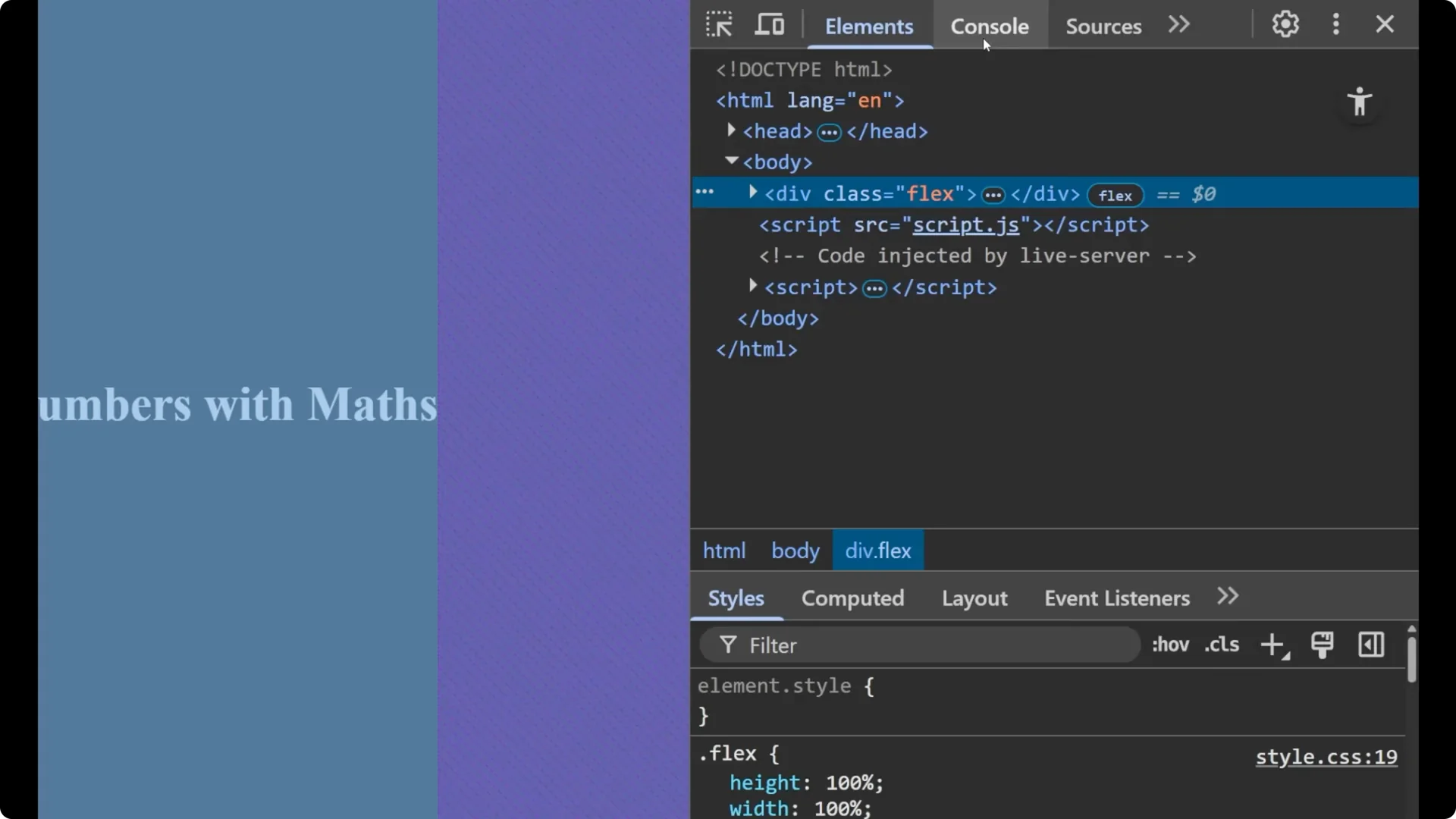Add a new style rule with the plus icon
1456x819 pixels.
point(1272,645)
